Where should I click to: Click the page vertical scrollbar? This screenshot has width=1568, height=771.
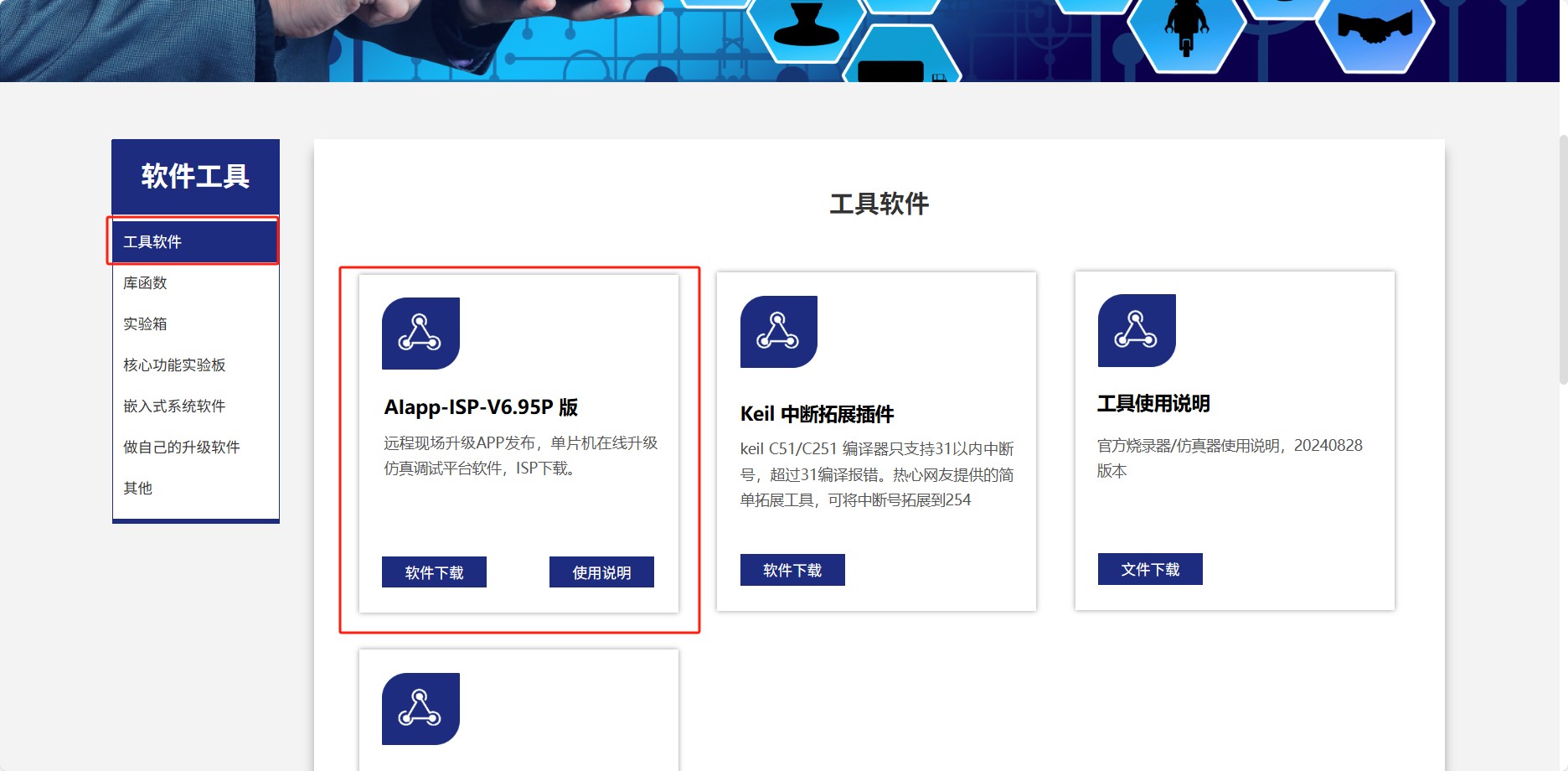[x=1563, y=260]
